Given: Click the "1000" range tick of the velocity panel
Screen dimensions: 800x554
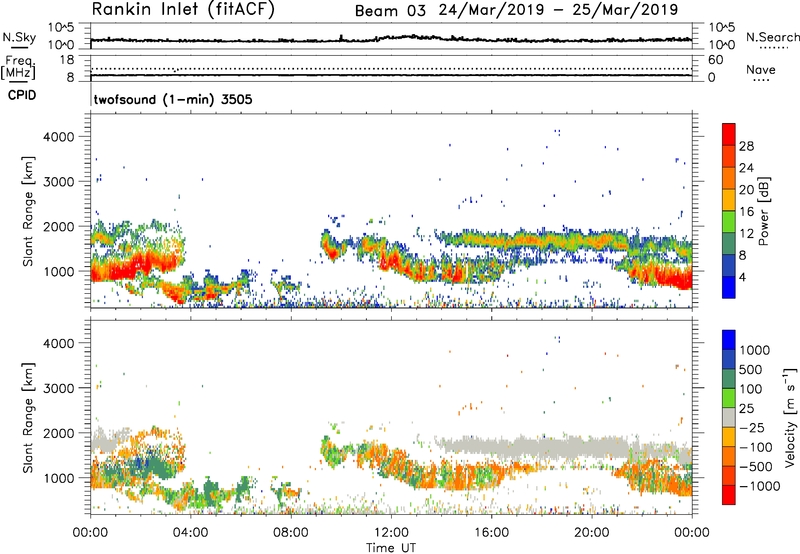Looking at the screenshot, I should (59, 478).
